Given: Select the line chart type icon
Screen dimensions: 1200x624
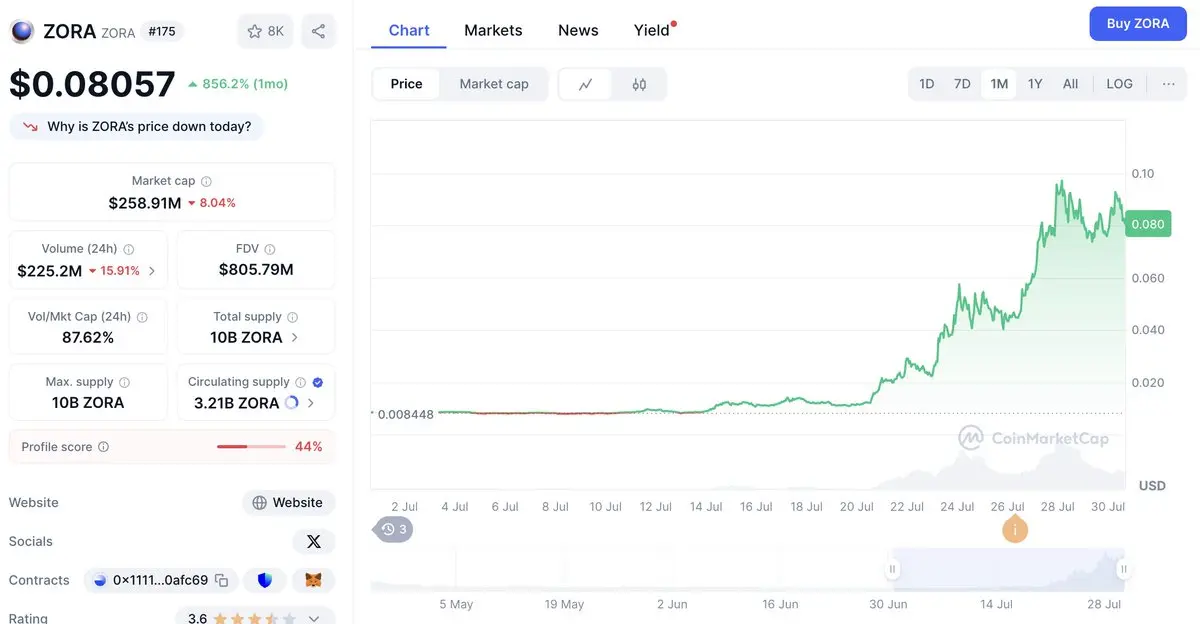Looking at the screenshot, I should [x=586, y=84].
